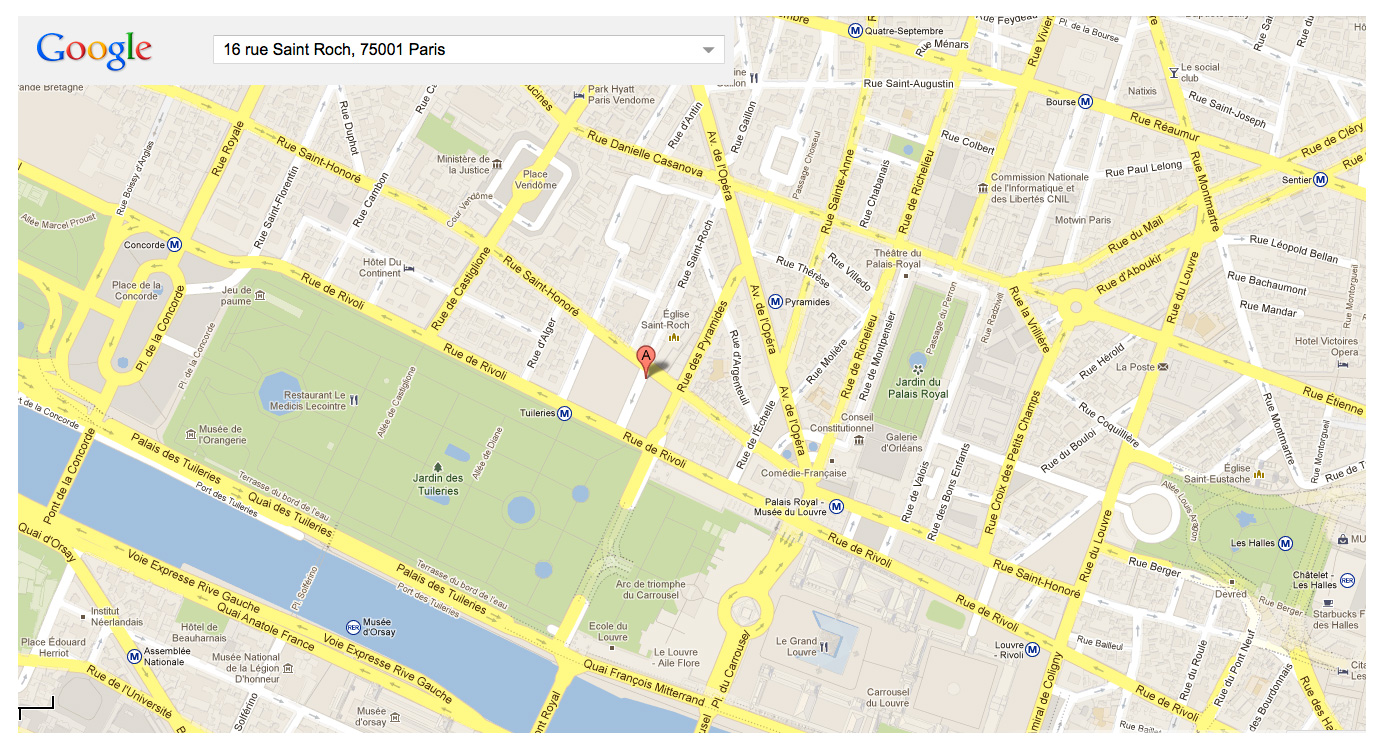1384x750 pixels.
Task: Click Restaurant Le Medicis Lecointre dining icon
Action: [354, 399]
